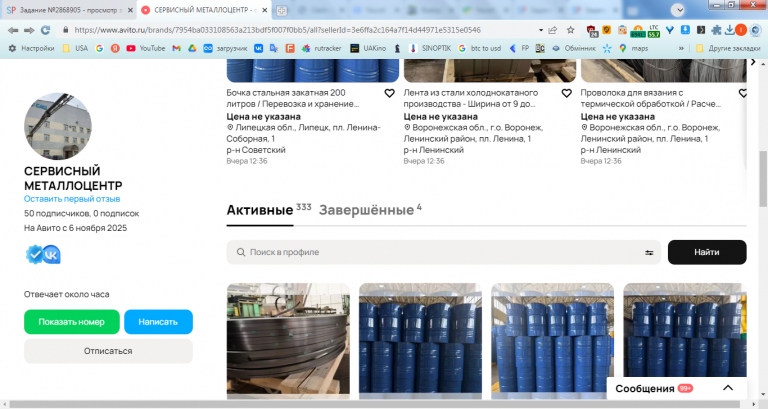Open the blue download-arrow extension
The width and height of the screenshot is (768, 409).
coord(685,30)
